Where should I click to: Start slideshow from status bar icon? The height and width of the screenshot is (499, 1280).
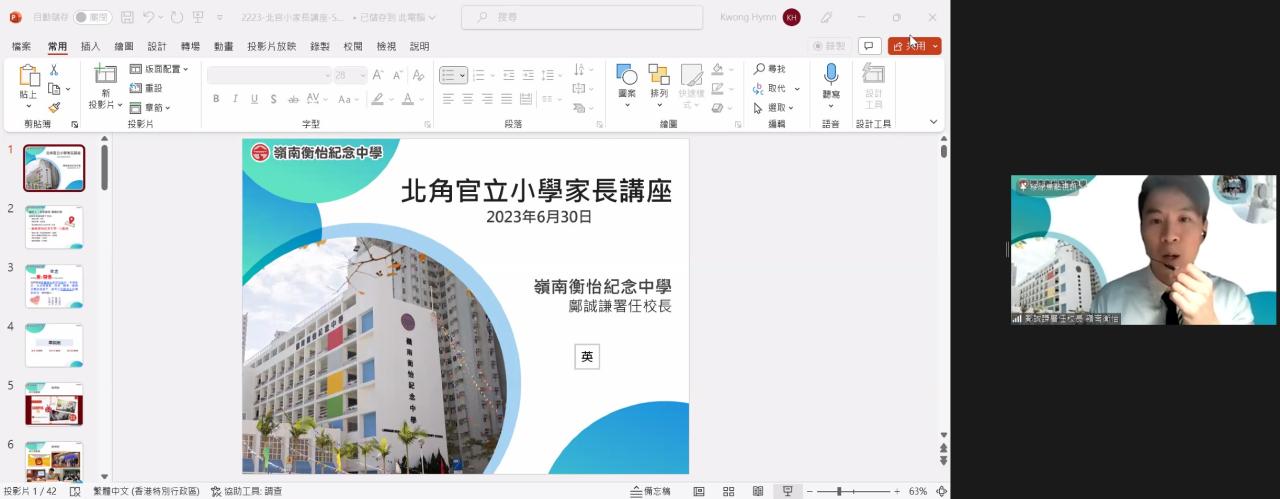tap(788, 491)
